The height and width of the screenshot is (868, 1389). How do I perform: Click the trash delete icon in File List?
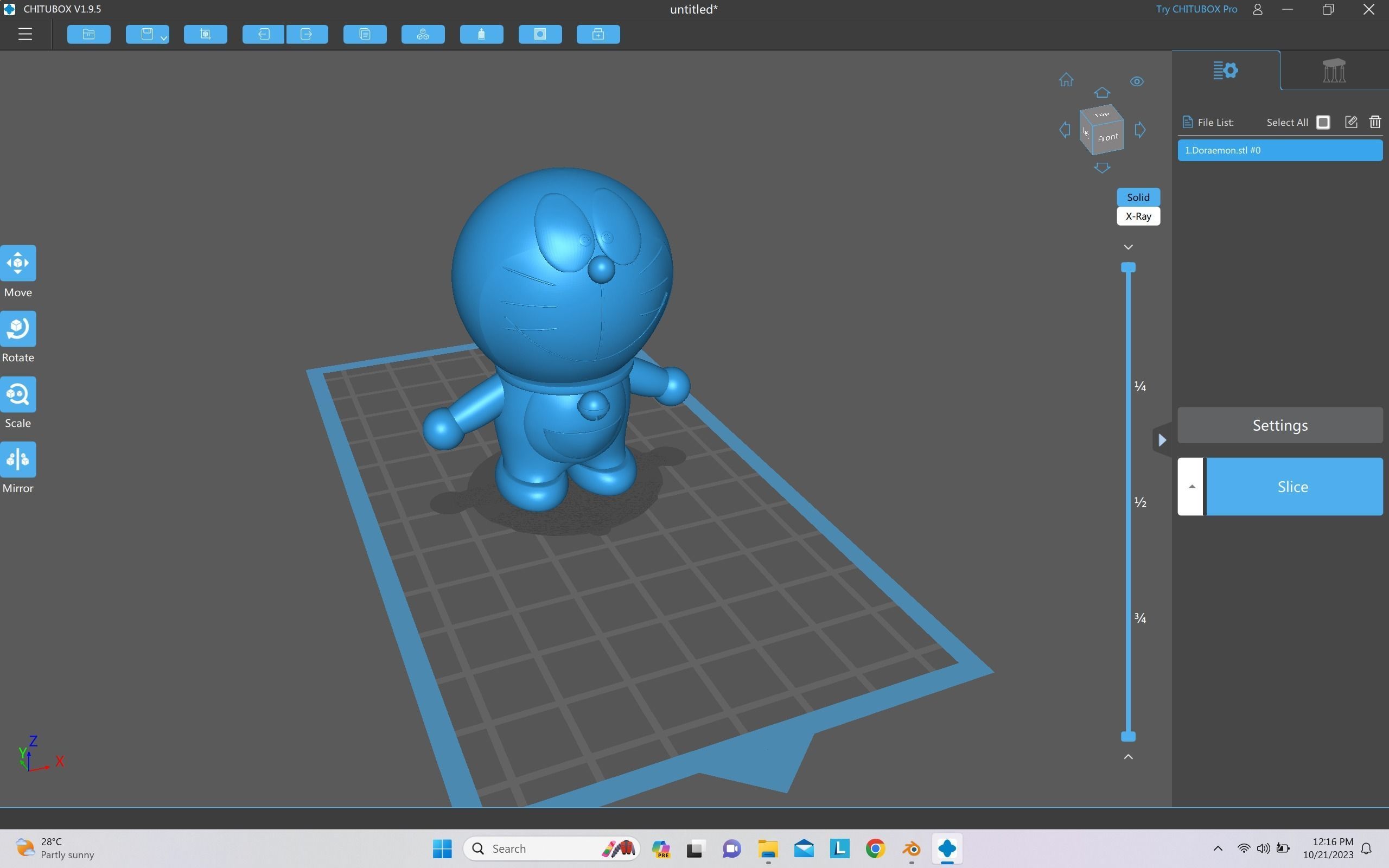click(x=1375, y=122)
